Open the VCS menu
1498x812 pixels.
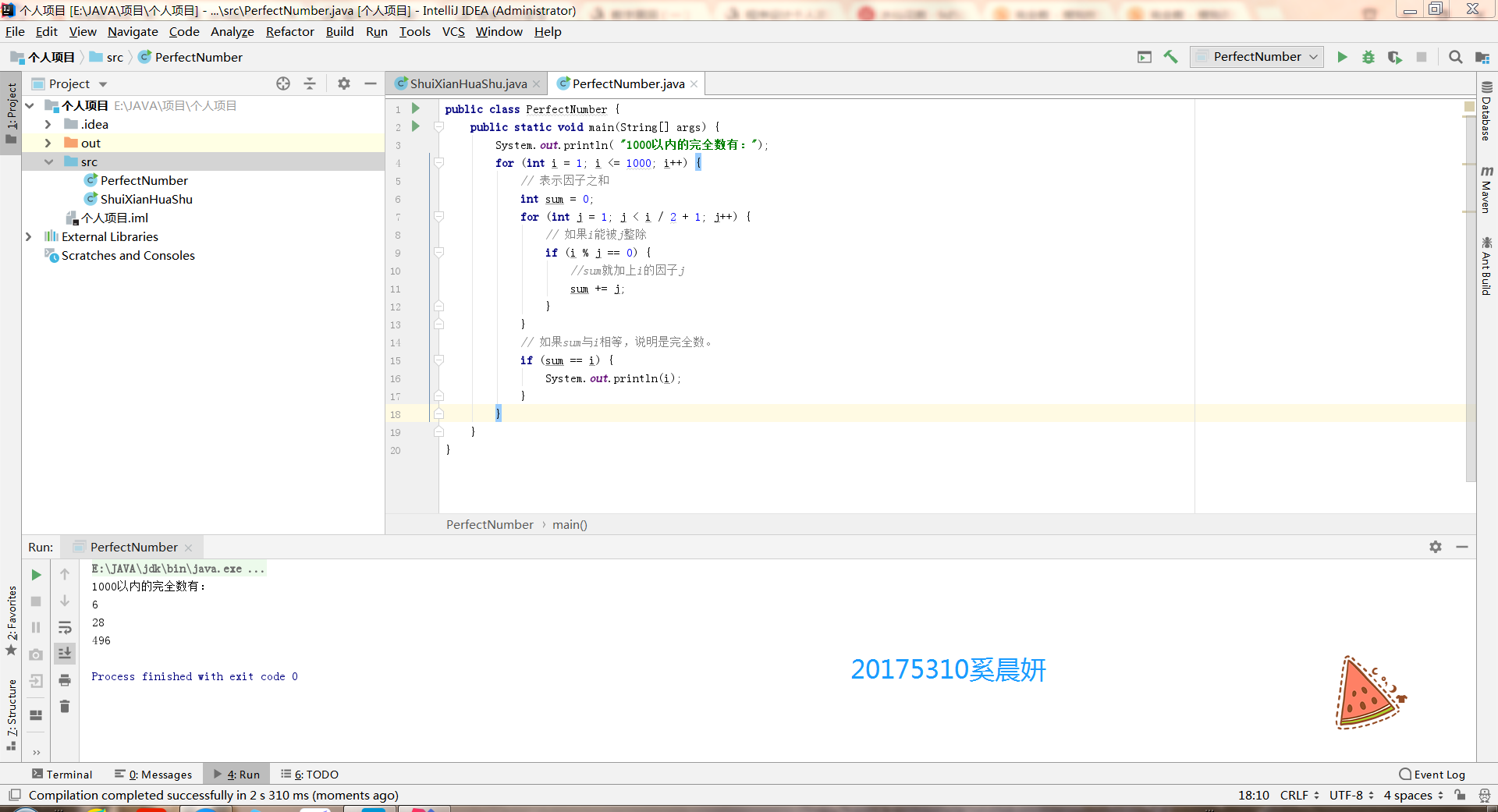pos(453,31)
